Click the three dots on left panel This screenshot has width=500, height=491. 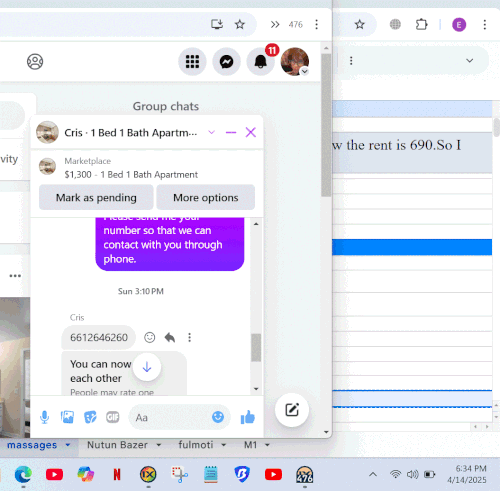[x=15, y=276]
